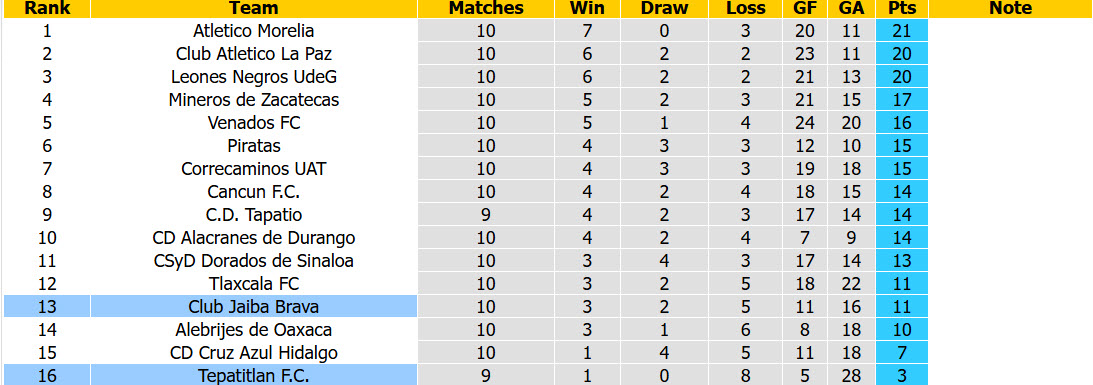Select the Matches column header
The height and width of the screenshot is (385, 1093).
486,8
